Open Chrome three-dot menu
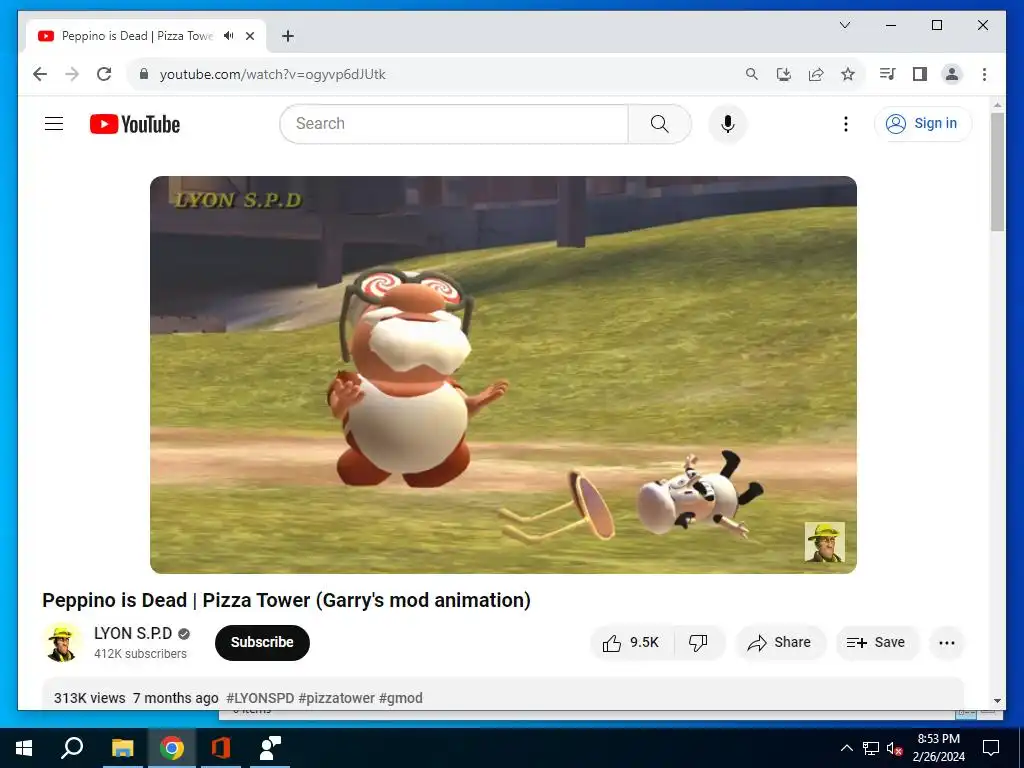The width and height of the screenshot is (1024, 768). tap(984, 74)
